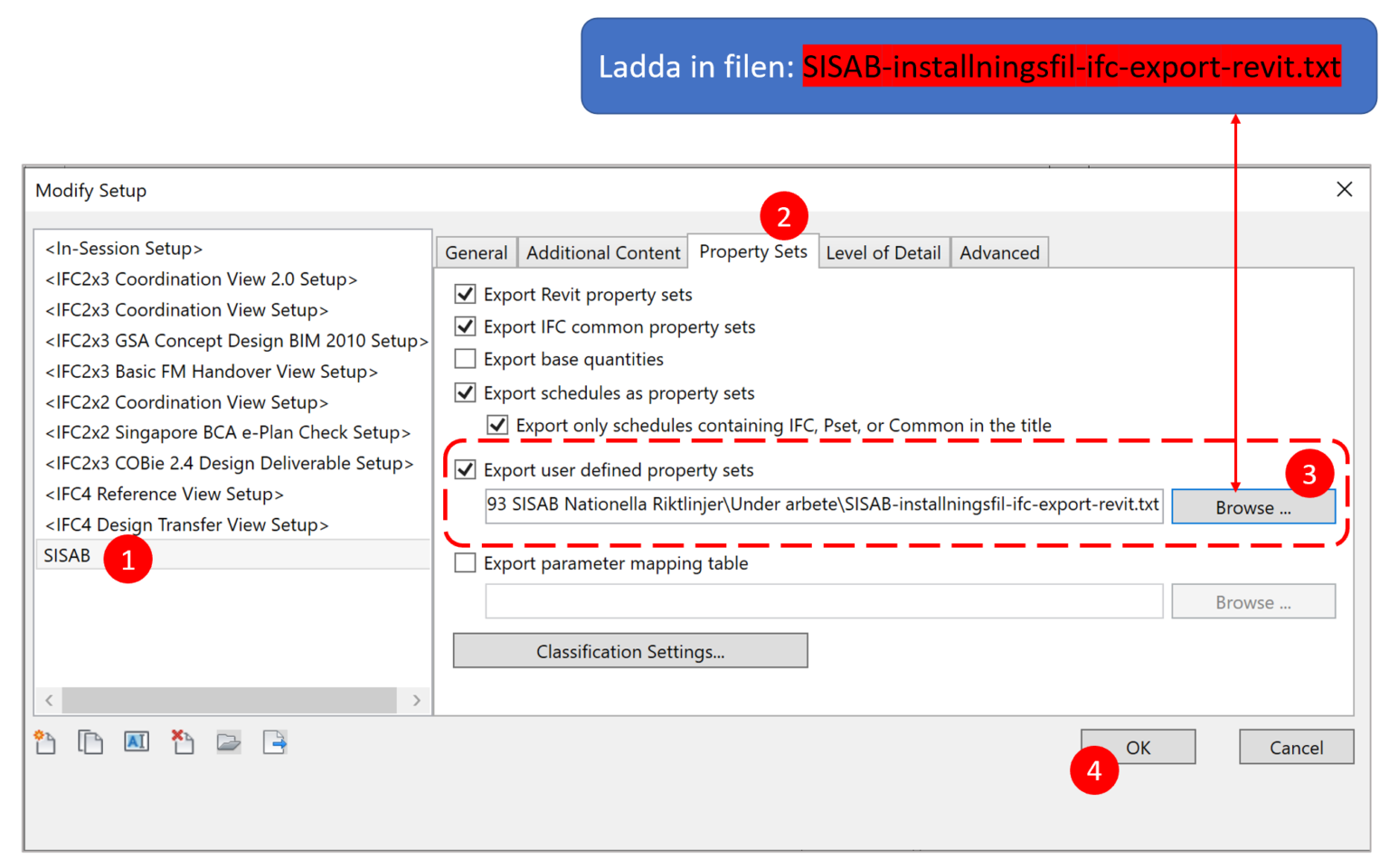
Task: Select <IFC2x3 Coordination View 2.0 Setup>
Action: [202, 278]
